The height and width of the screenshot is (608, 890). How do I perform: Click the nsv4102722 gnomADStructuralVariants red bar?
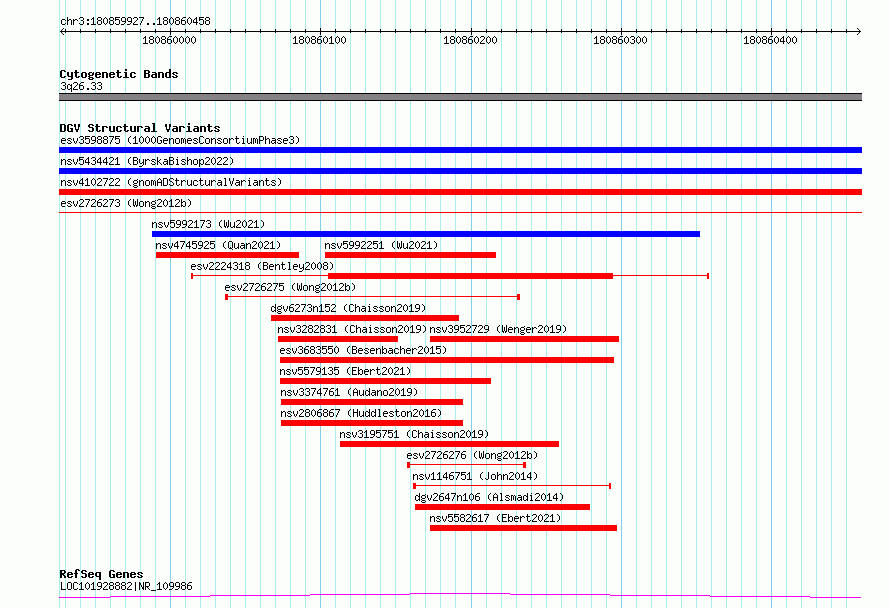pyautogui.click(x=460, y=192)
